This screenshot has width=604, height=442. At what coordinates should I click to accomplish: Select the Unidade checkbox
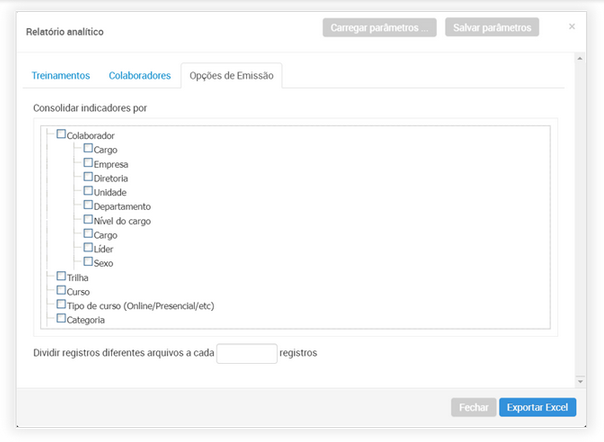88,191
